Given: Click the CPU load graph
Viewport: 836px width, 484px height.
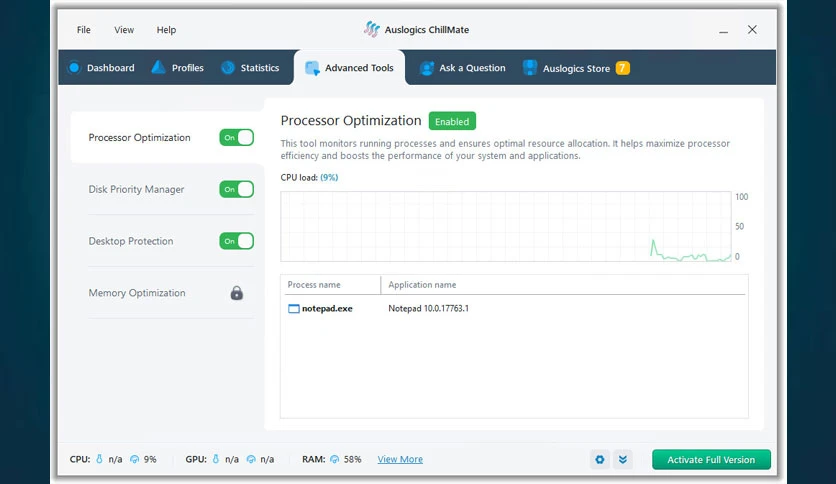Looking at the screenshot, I should point(506,227).
